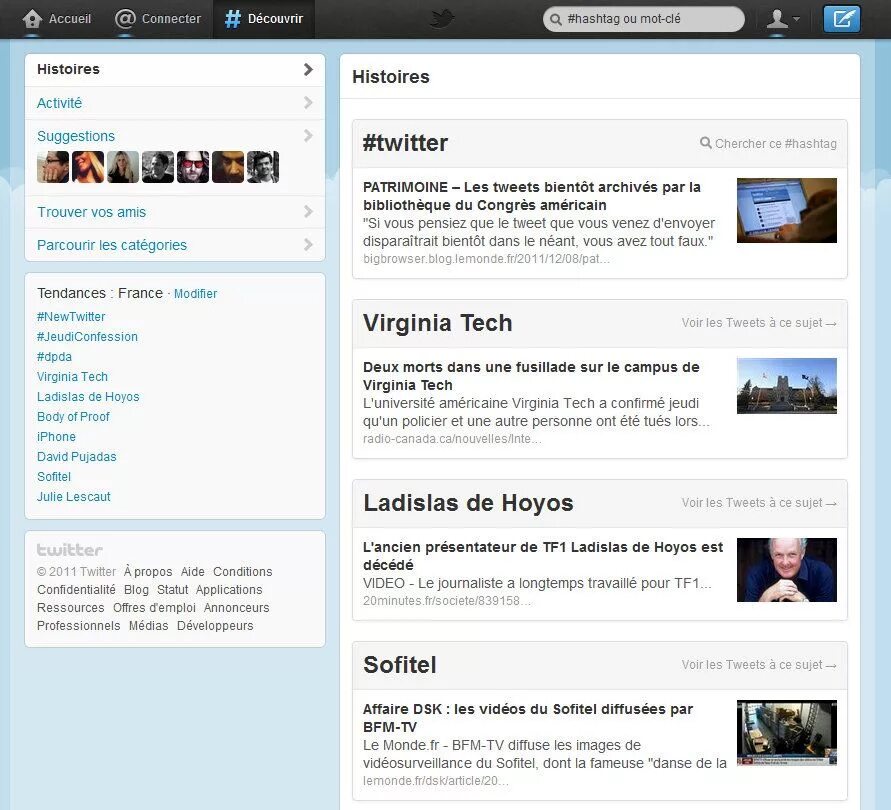Open the Affaire DSK Sofitel videos headline

point(528,718)
